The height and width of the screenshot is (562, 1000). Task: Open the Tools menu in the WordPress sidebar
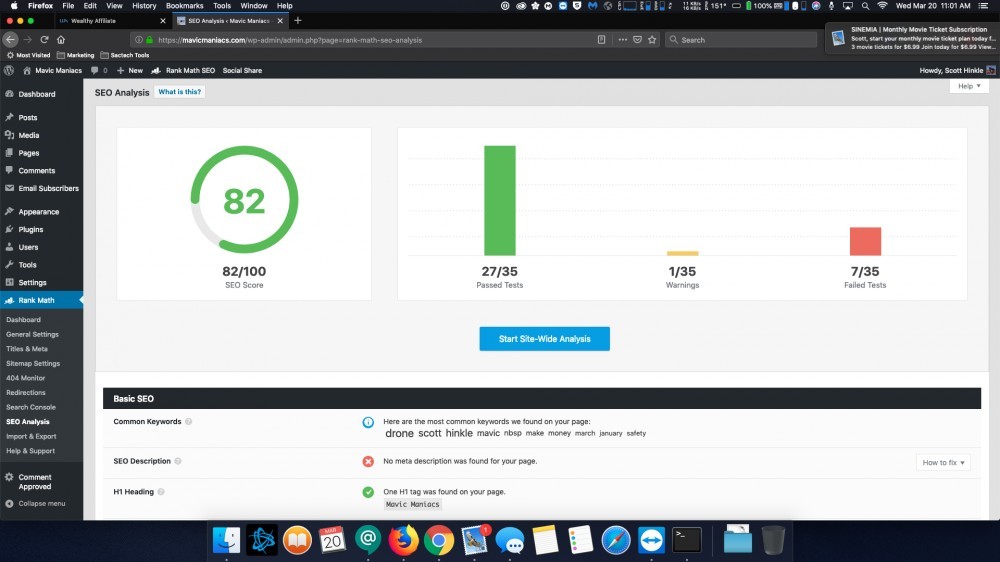coord(27,265)
